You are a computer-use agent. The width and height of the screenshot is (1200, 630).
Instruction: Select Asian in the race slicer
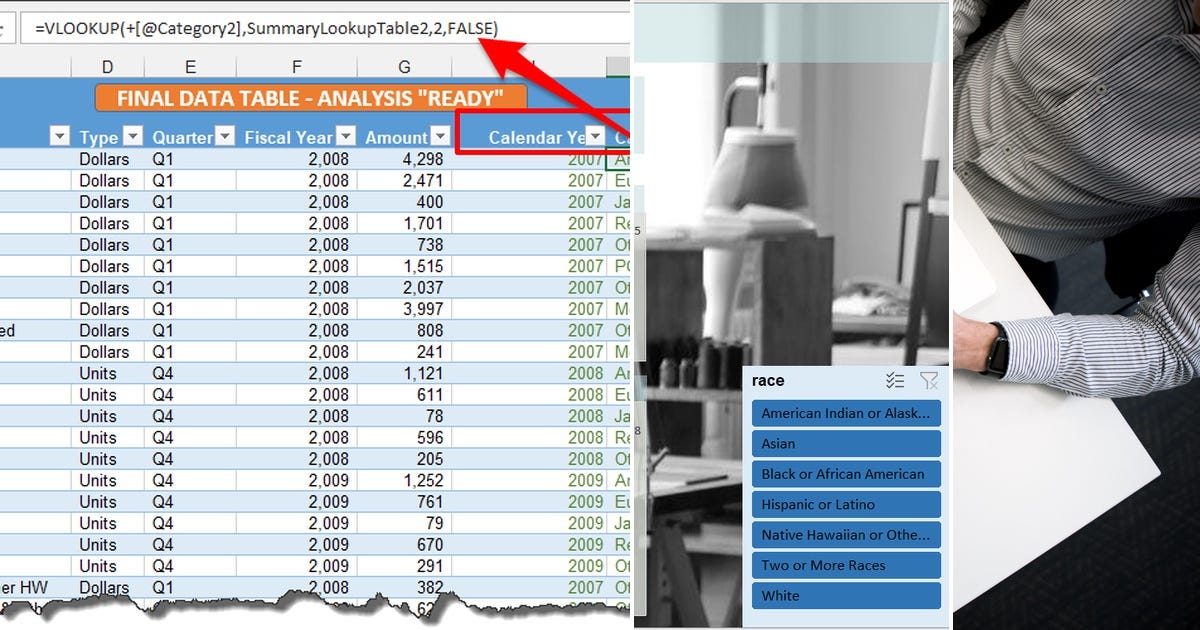[x=846, y=443]
